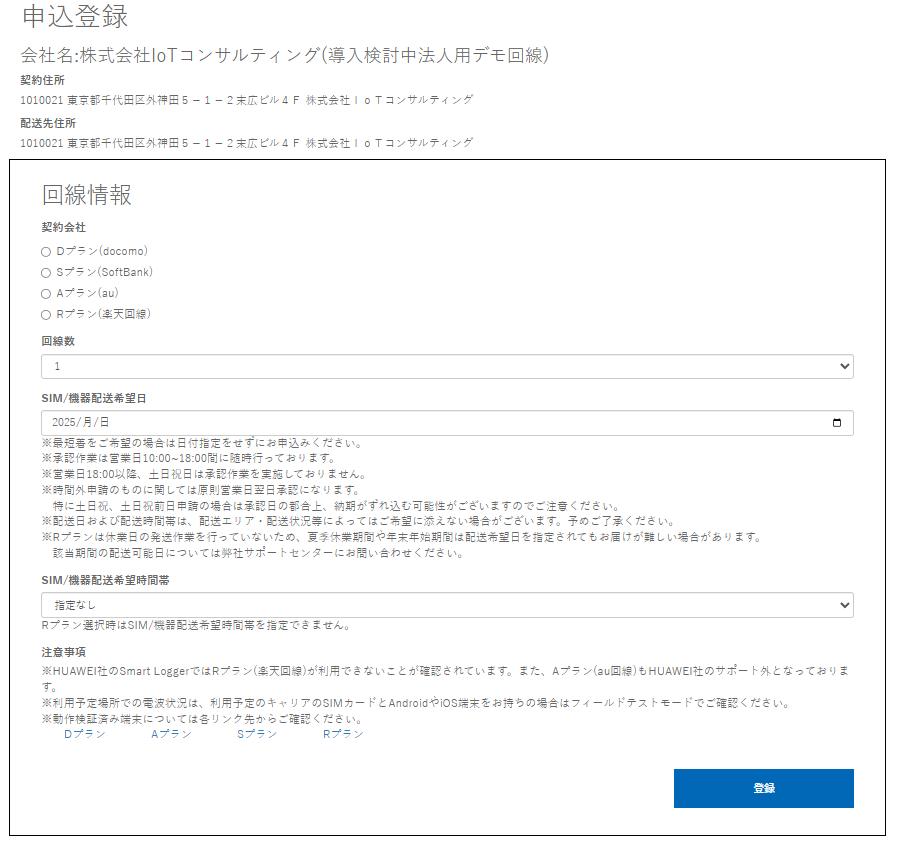Click the 回線情報 section heading
Viewport: 902px width, 842px height.
[x=87, y=195]
